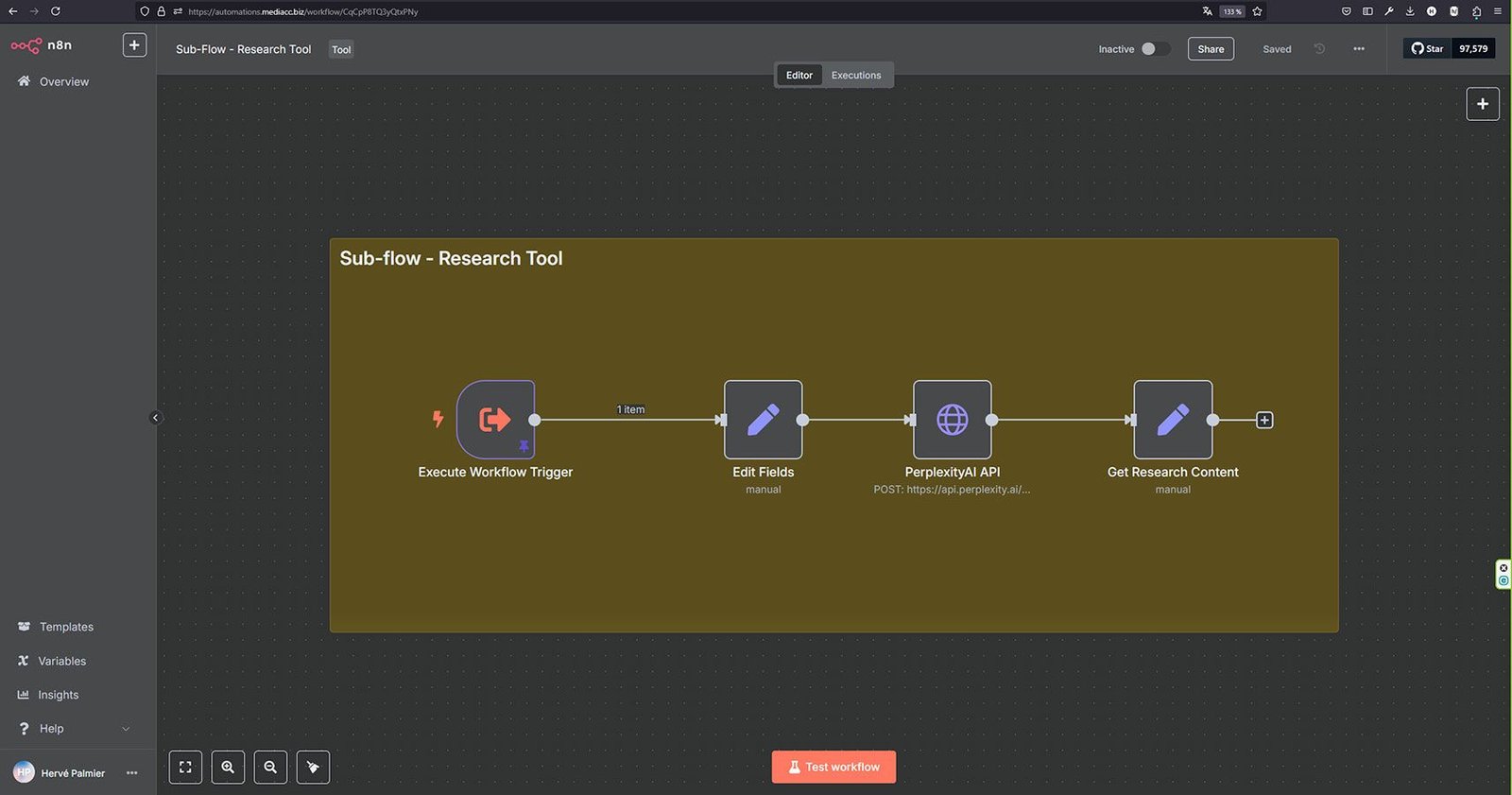Click the Saved status text

[1277, 49]
